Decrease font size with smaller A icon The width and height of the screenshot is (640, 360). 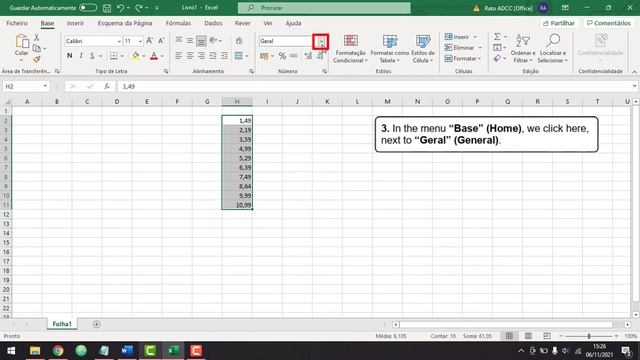(161, 41)
